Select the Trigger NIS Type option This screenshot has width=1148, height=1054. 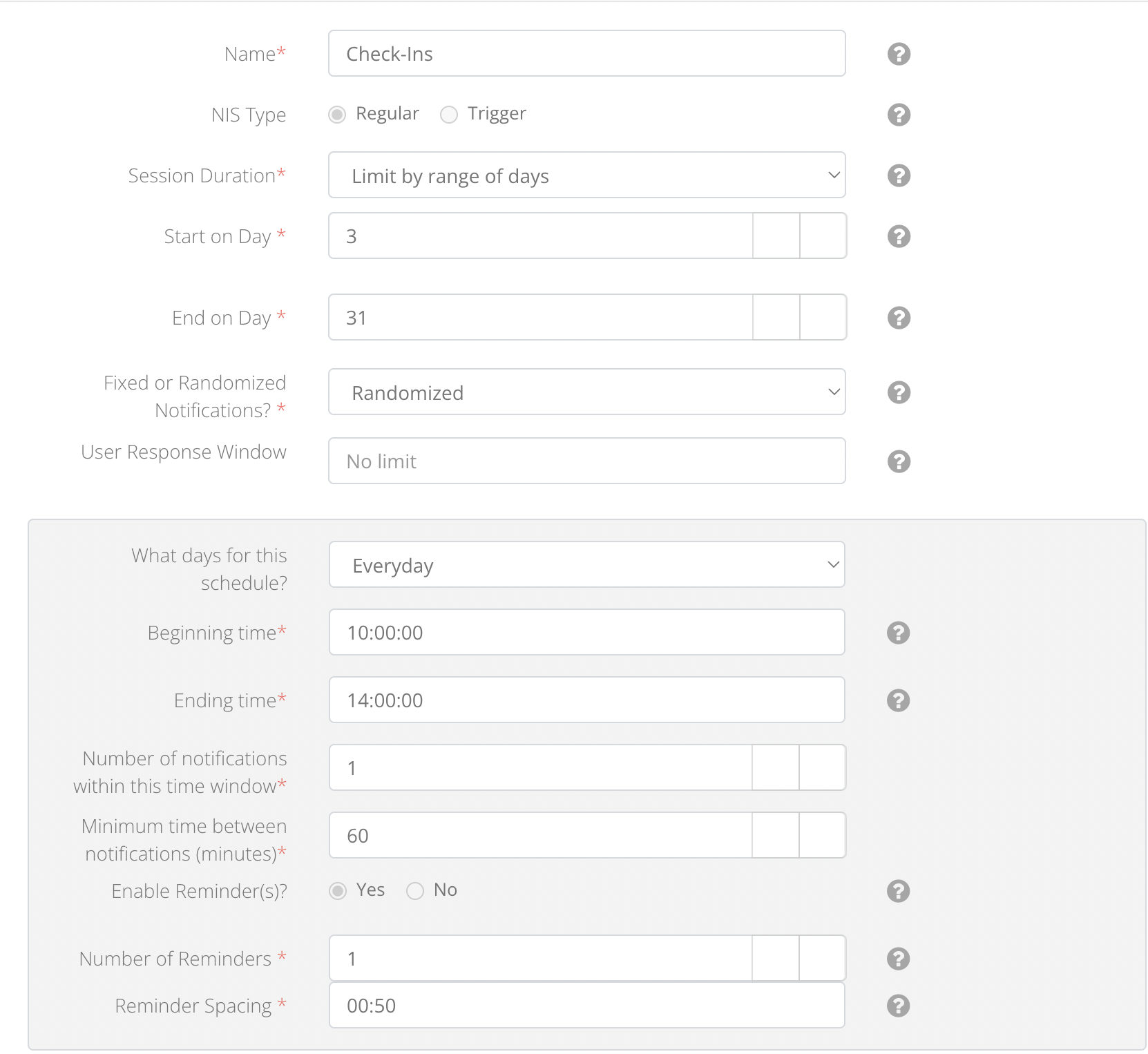(x=449, y=115)
